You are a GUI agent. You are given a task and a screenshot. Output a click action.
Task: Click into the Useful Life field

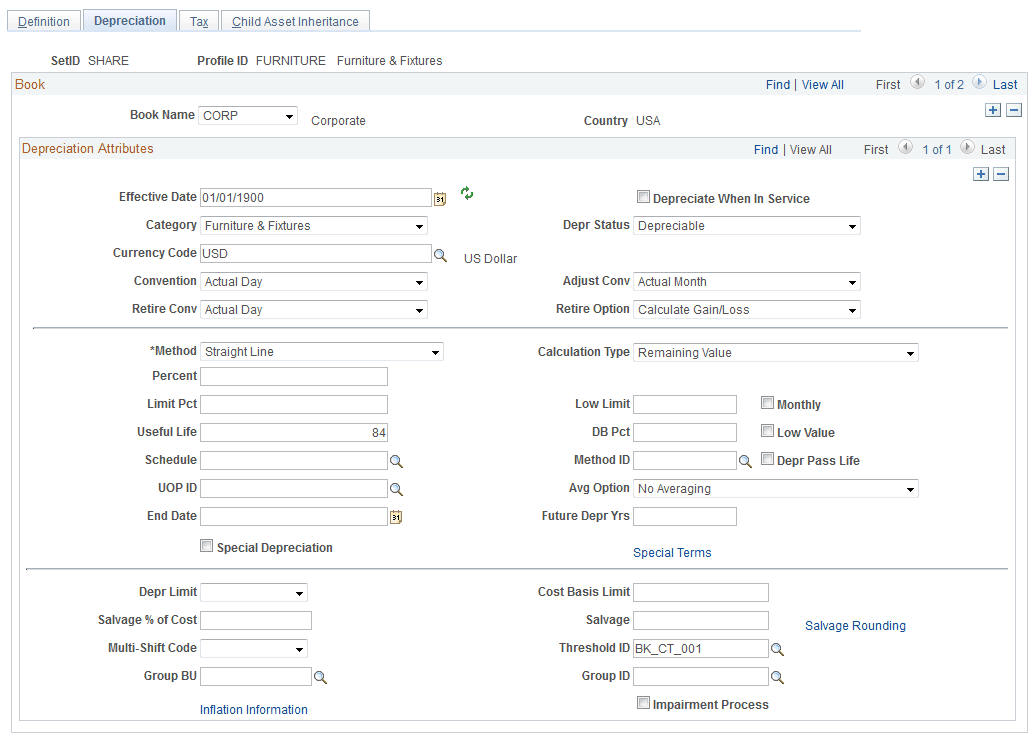(x=294, y=433)
